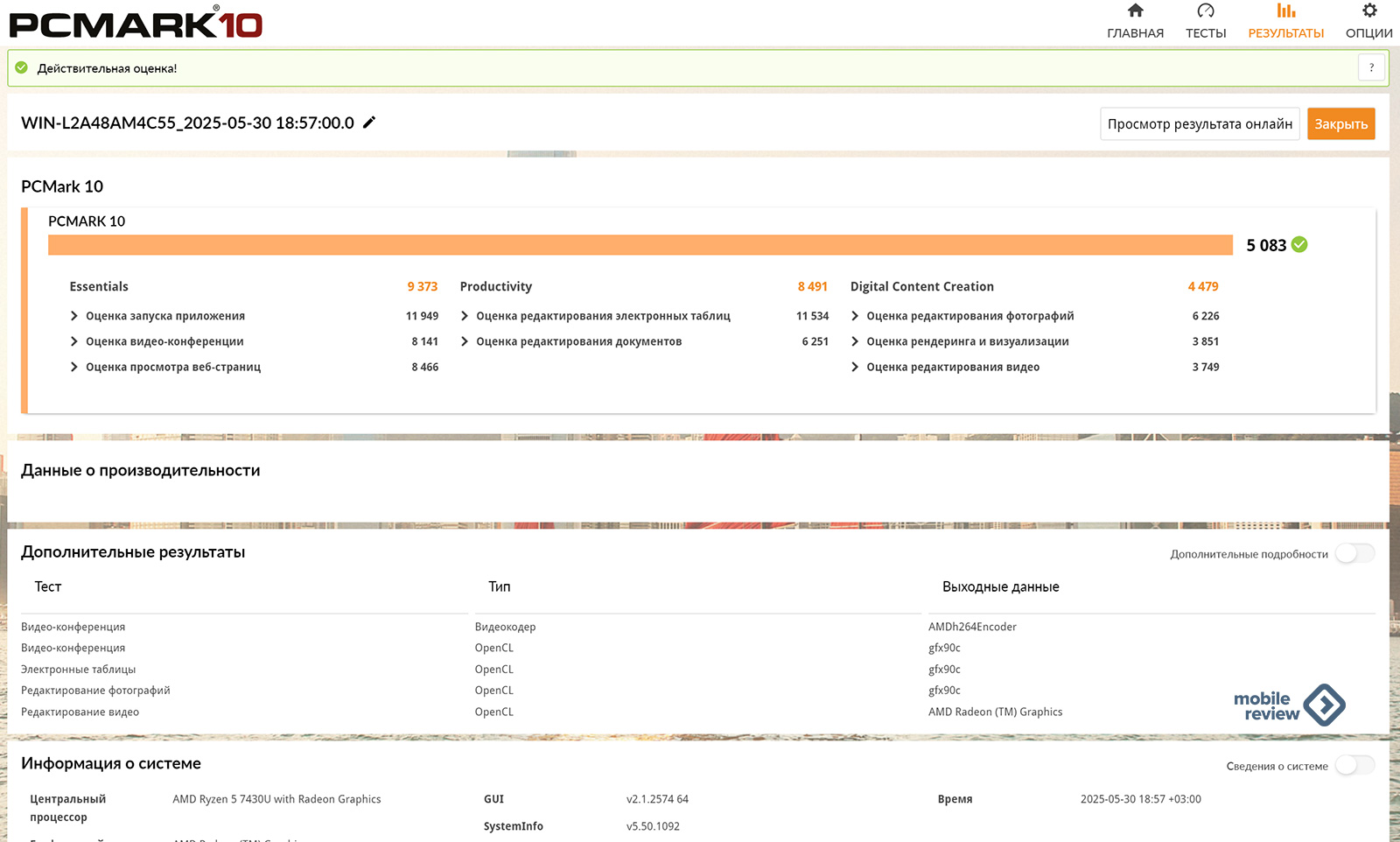The width and height of the screenshot is (1400, 842).
Task: Click the Тест column header
Action: (48, 586)
